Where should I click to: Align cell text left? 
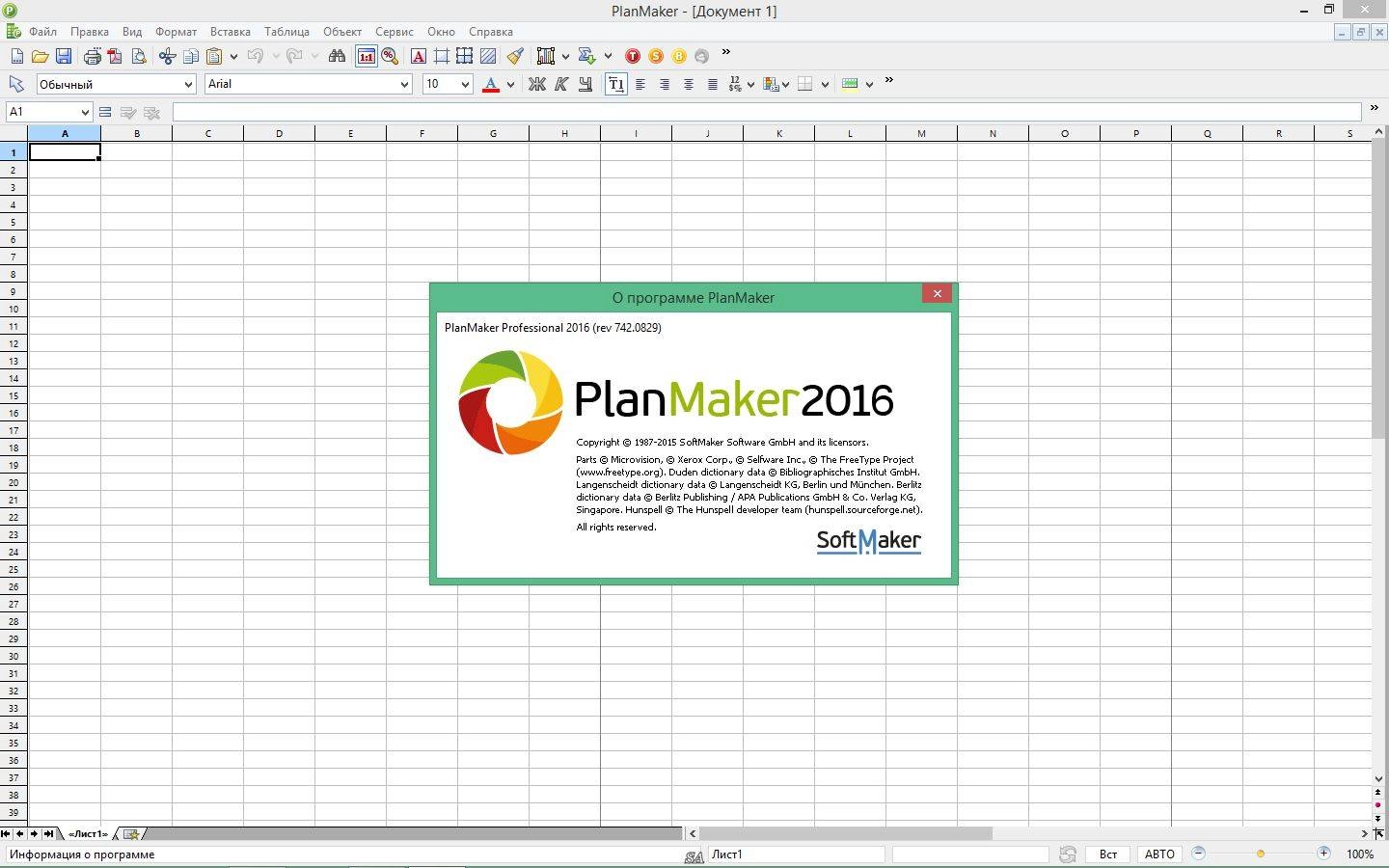click(640, 84)
